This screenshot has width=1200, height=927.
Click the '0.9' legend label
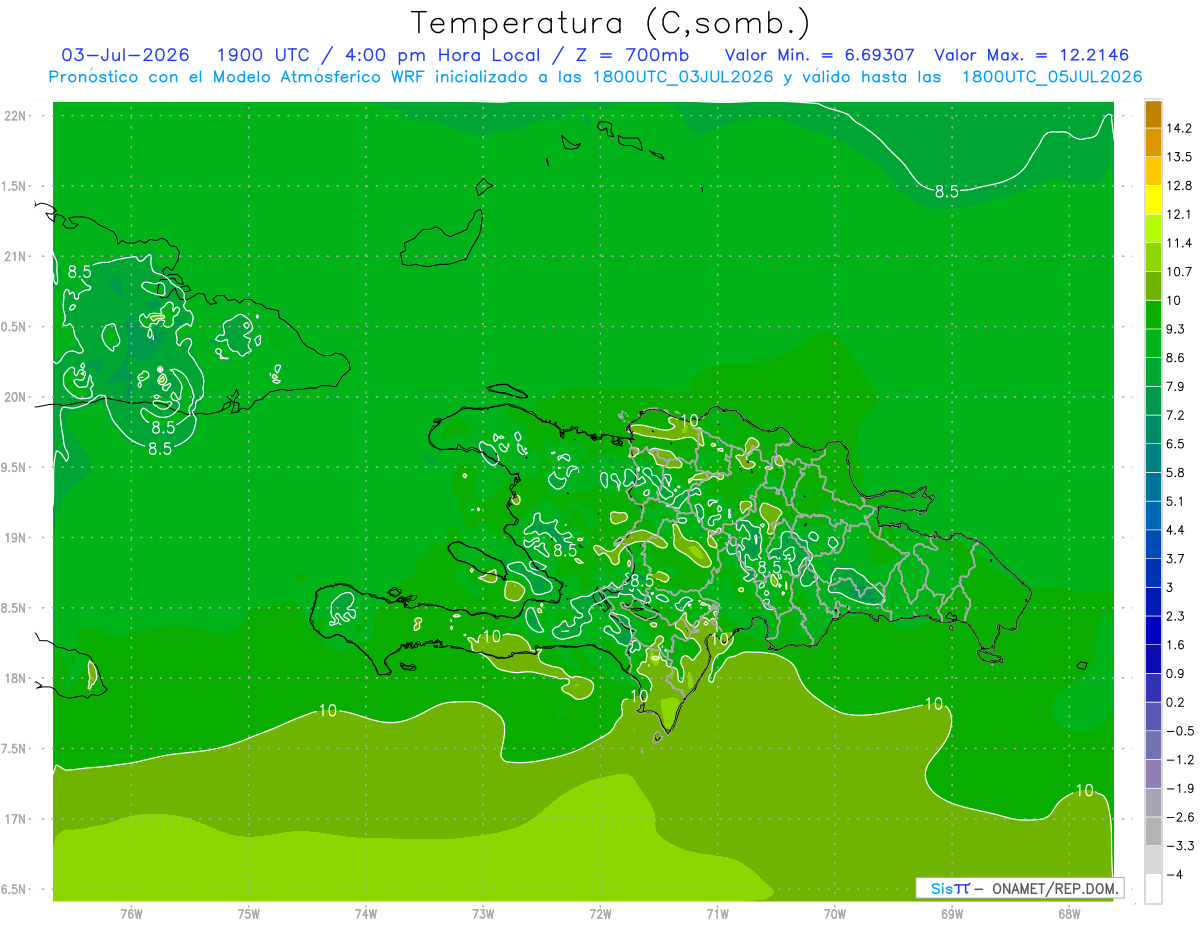pyautogui.click(x=1177, y=674)
